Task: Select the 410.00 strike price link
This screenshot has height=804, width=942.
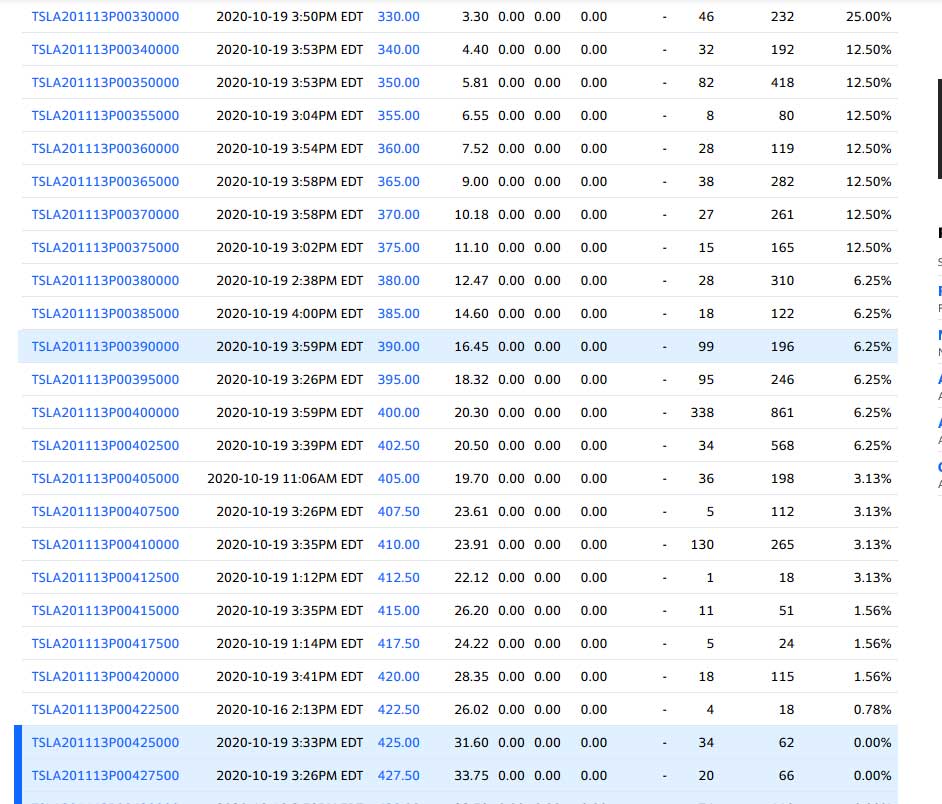Action: (398, 546)
